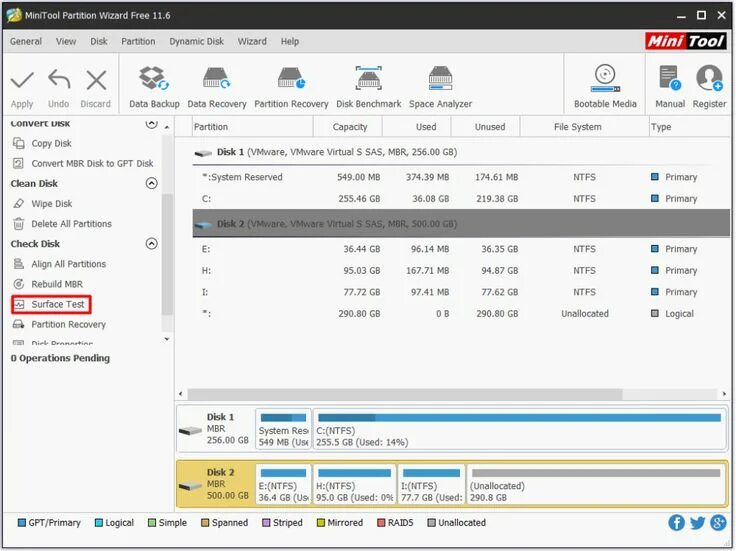The image size is (736, 551).
Task: Select the C: partition row
Action: (x=461, y=199)
